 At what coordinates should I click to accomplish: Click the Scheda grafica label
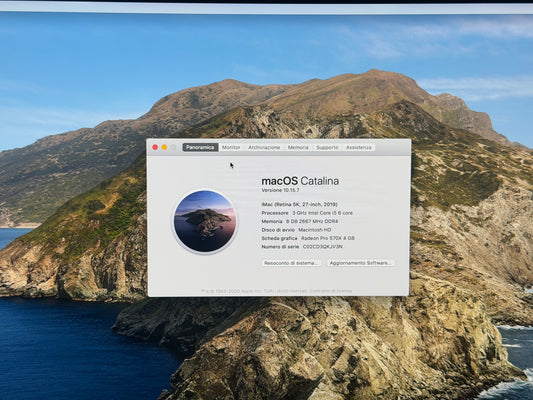point(279,238)
